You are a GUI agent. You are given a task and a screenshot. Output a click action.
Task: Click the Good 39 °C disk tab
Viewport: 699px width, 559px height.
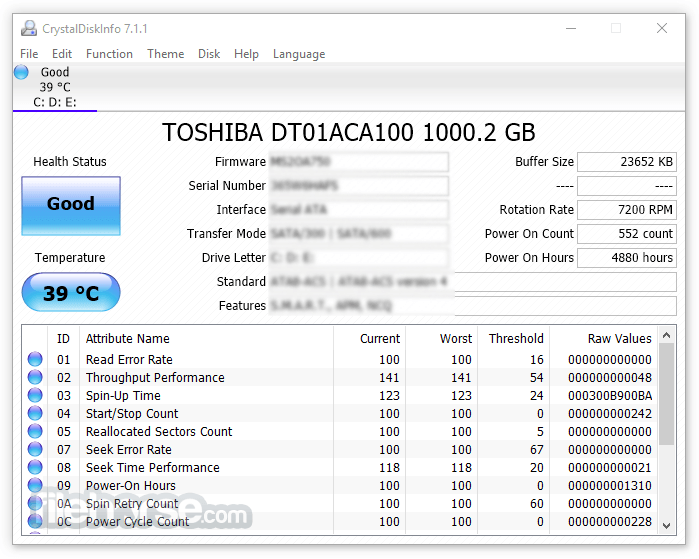(x=55, y=87)
